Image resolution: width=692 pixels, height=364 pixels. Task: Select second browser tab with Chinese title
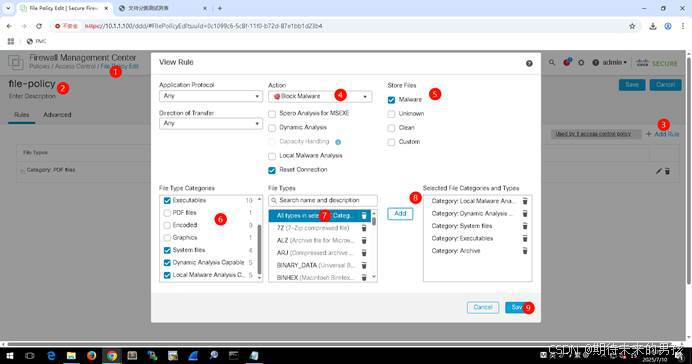point(162,8)
